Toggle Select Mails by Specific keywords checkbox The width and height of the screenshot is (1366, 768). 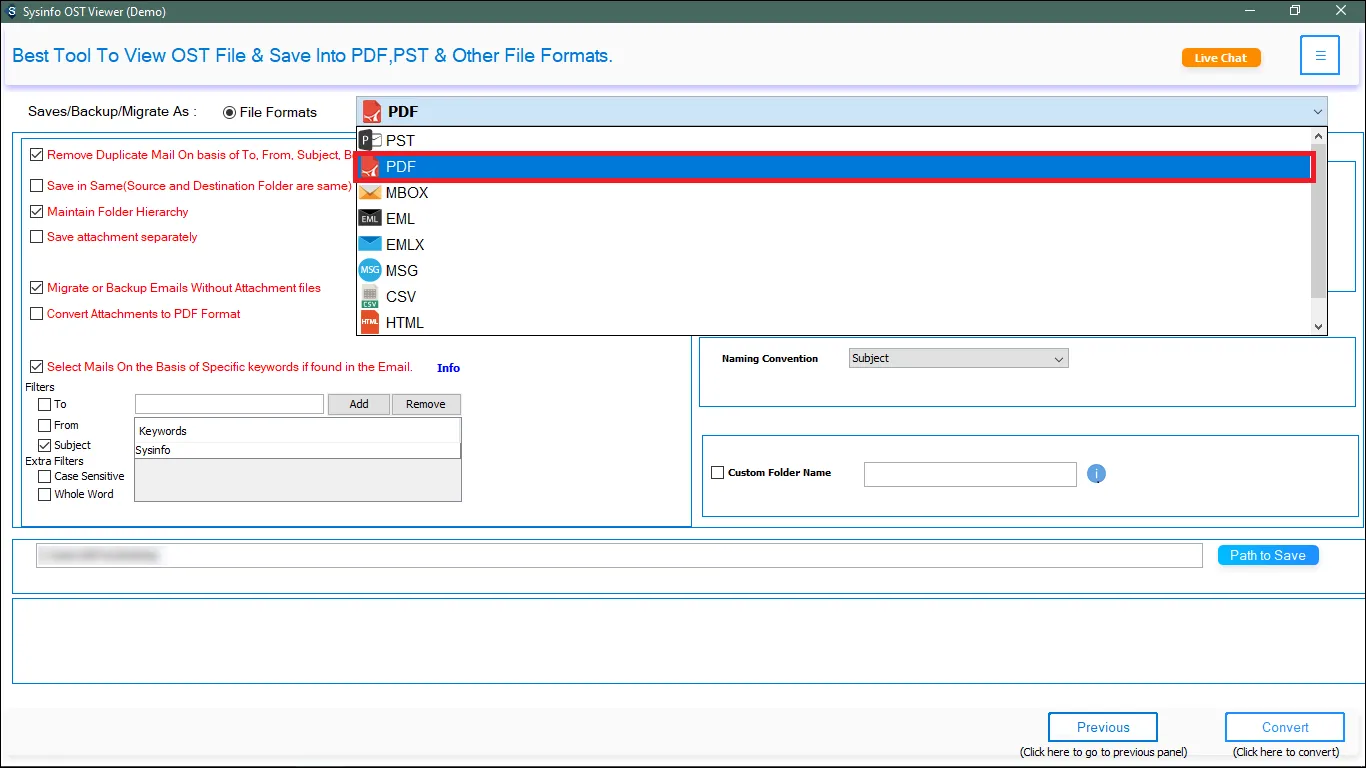pyautogui.click(x=37, y=367)
